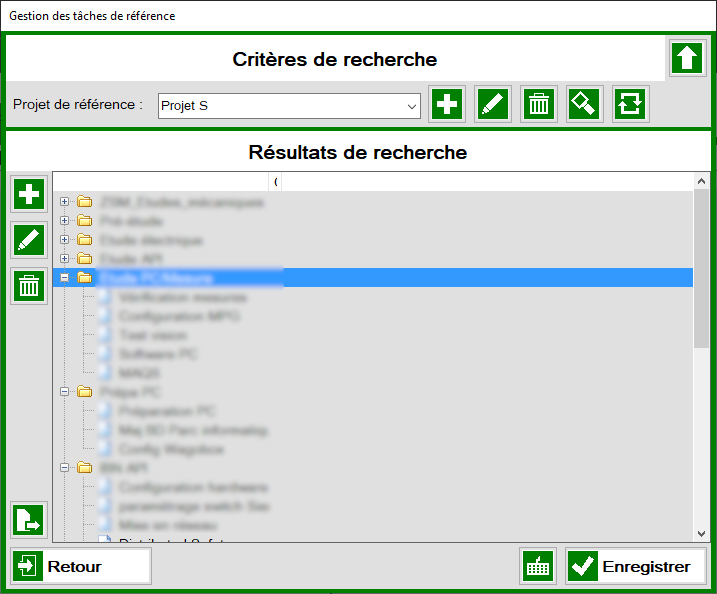Launch the search with the magnifier icon
This screenshot has height=594, width=717.
coord(584,104)
